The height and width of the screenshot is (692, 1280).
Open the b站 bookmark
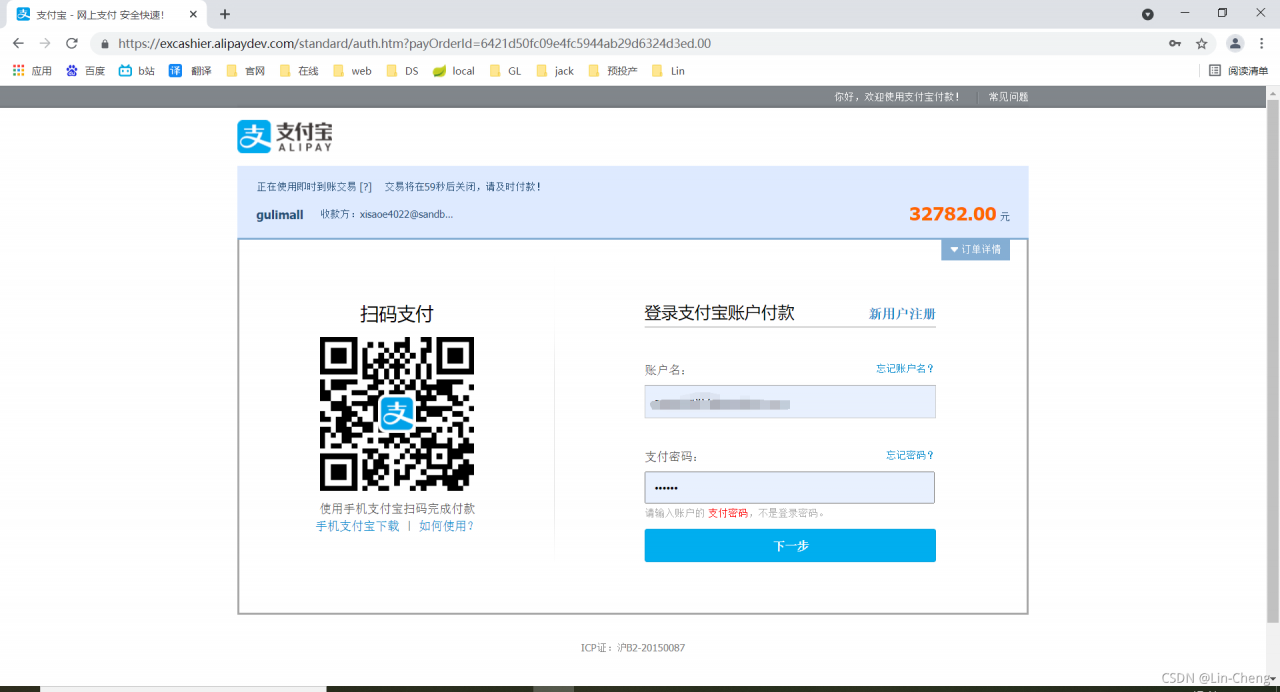pyautogui.click(x=137, y=71)
